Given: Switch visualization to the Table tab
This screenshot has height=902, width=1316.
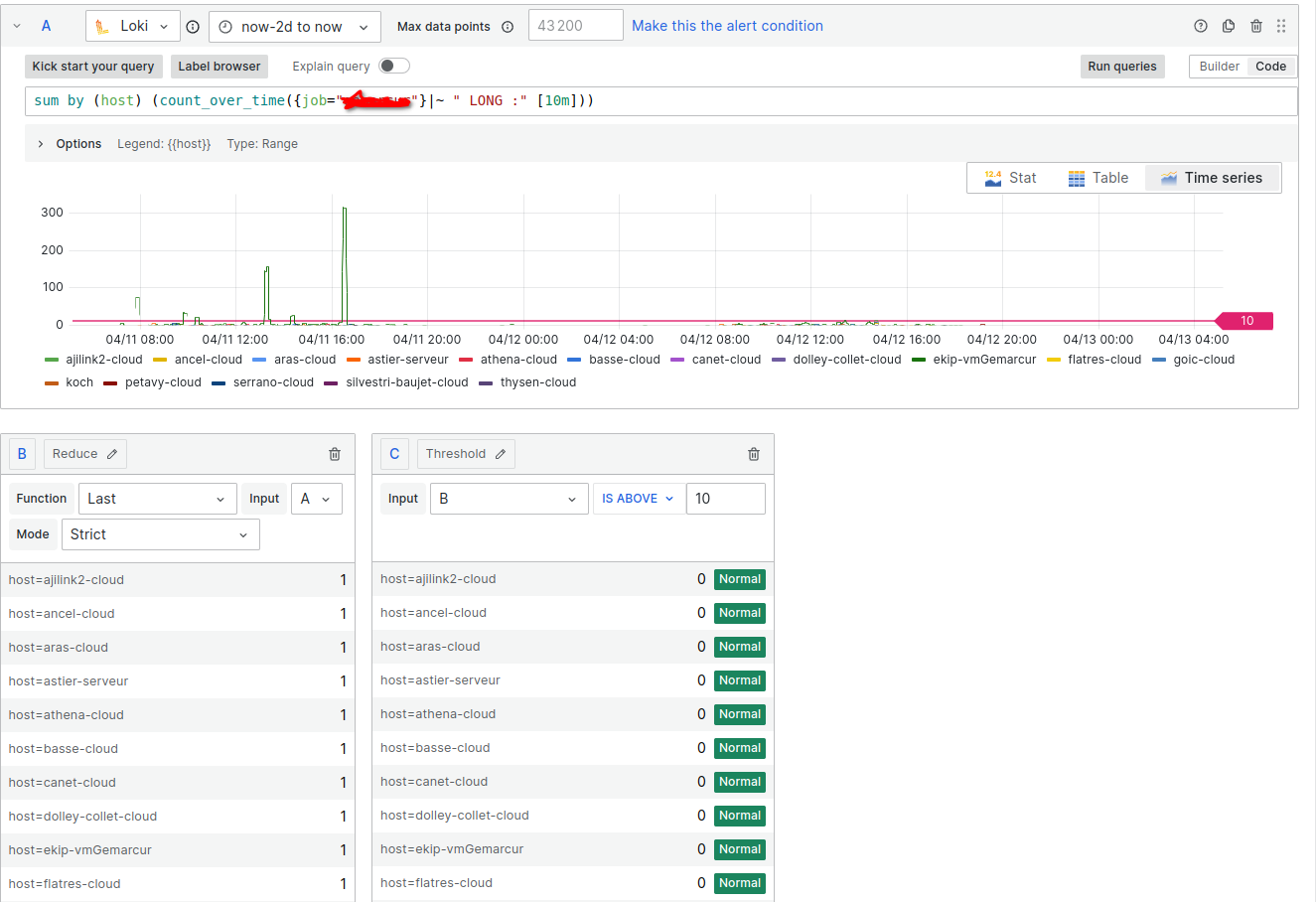Looking at the screenshot, I should point(1097,178).
